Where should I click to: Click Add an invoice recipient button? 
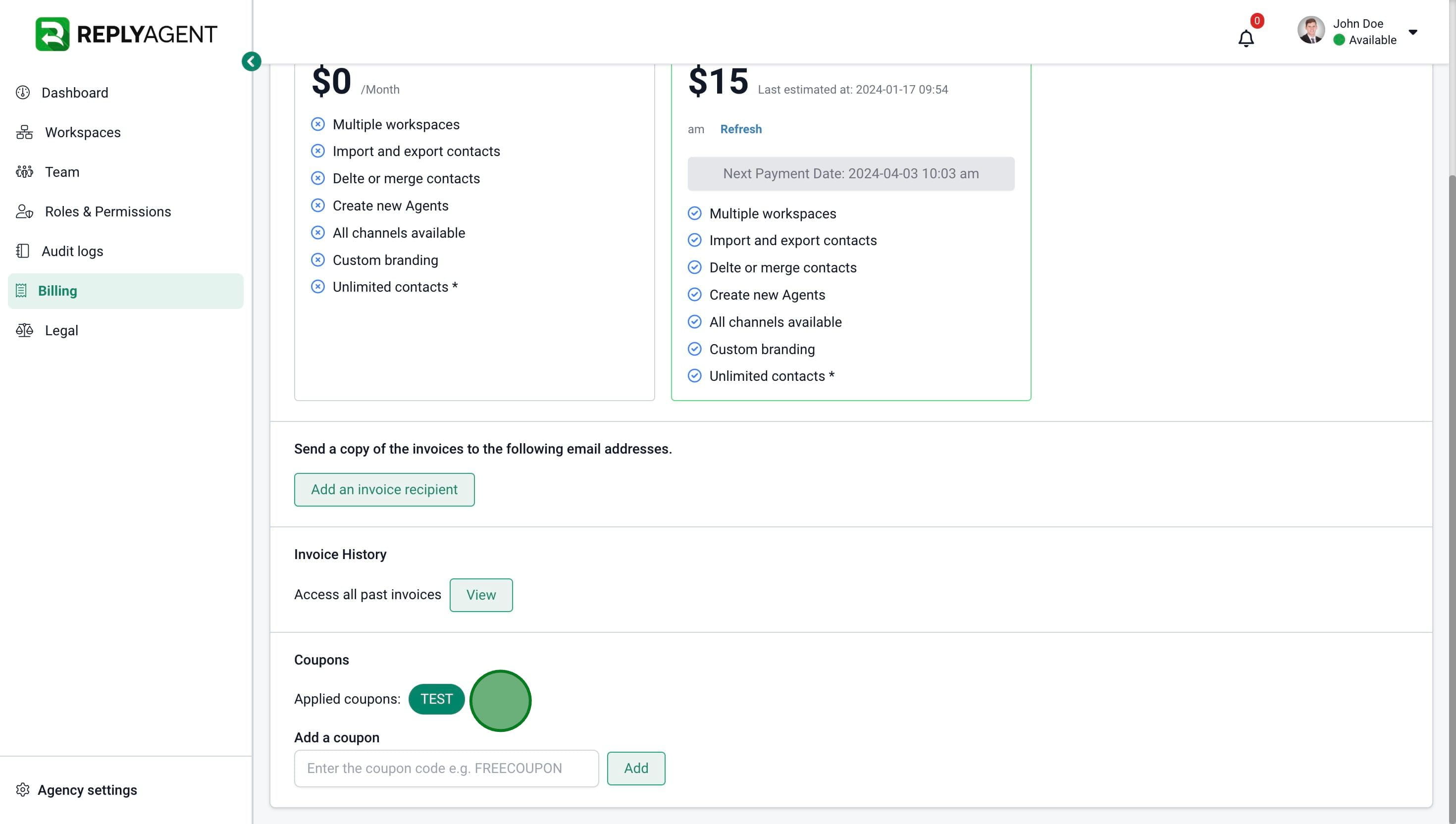(x=384, y=490)
